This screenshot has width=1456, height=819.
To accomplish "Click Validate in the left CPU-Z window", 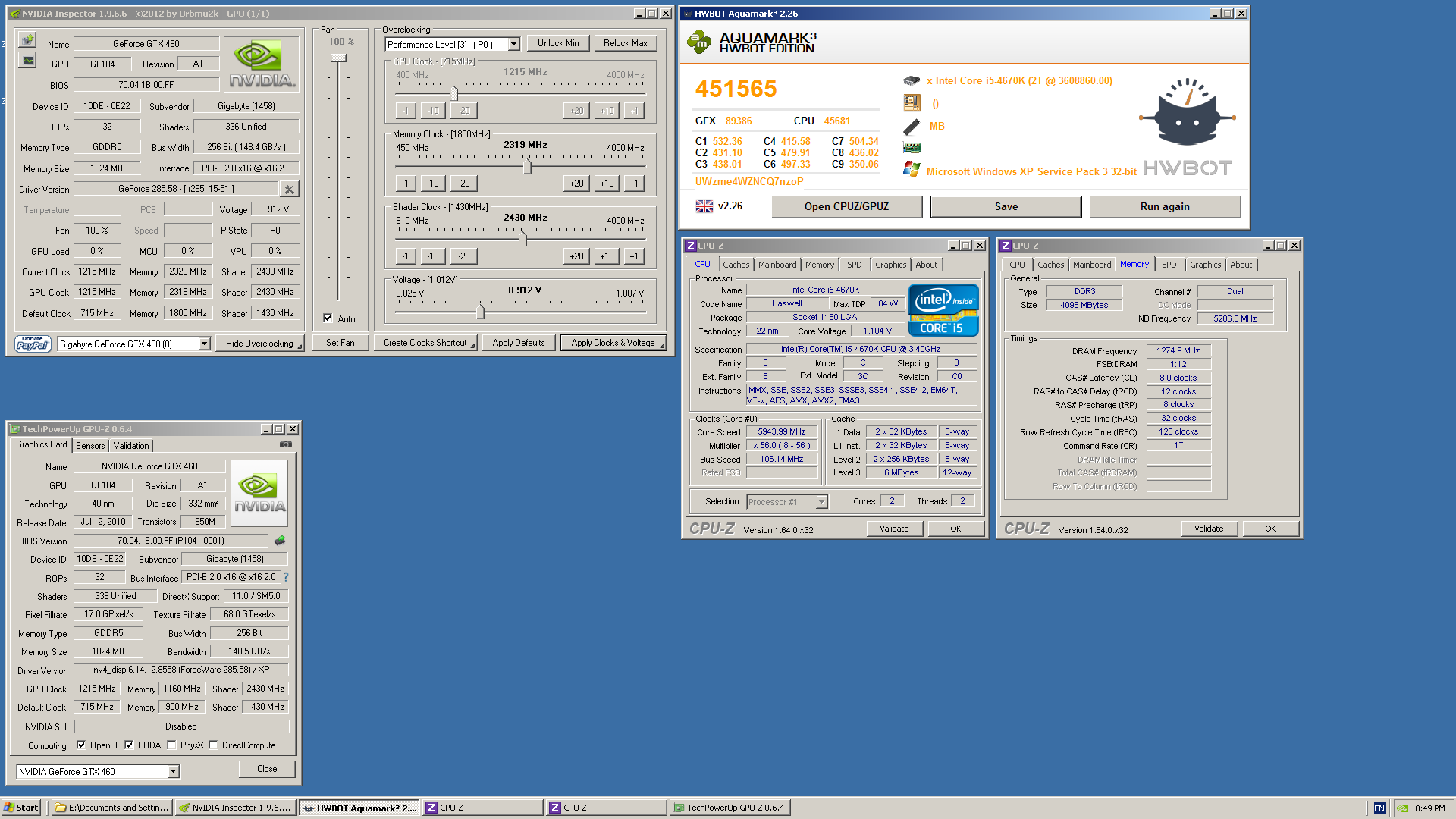I will pyautogui.click(x=894, y=529).
